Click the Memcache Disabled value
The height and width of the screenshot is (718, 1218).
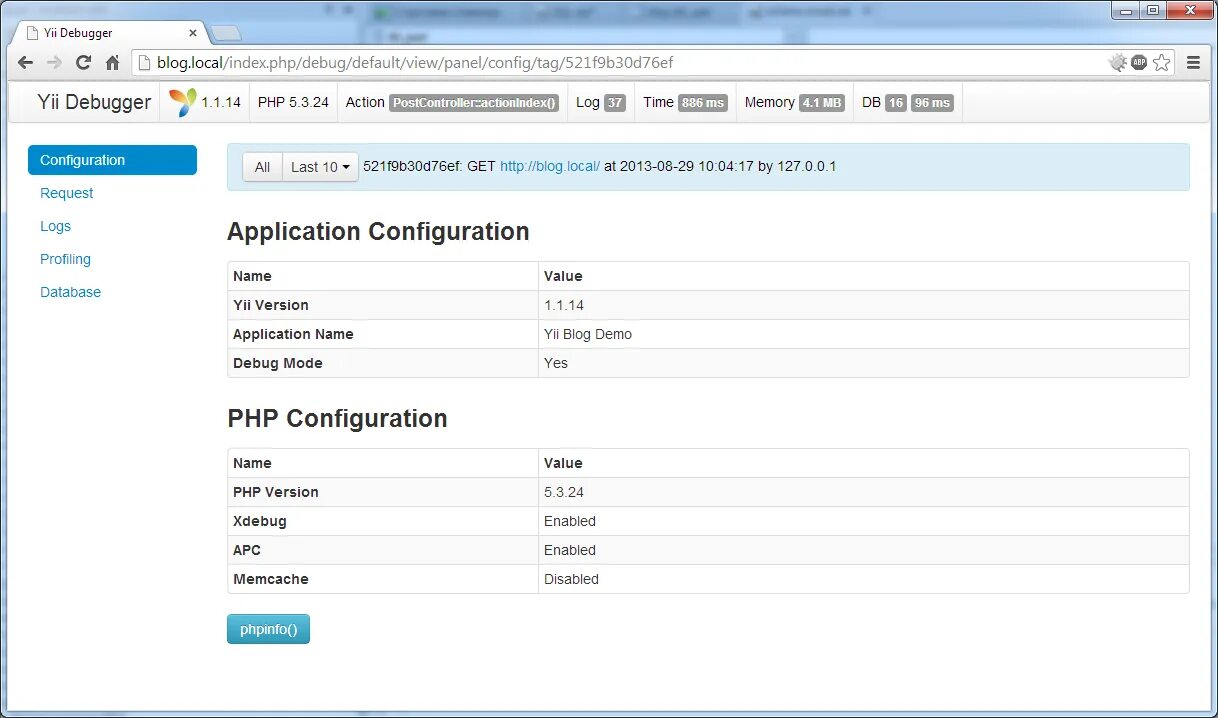pos(571,579)
